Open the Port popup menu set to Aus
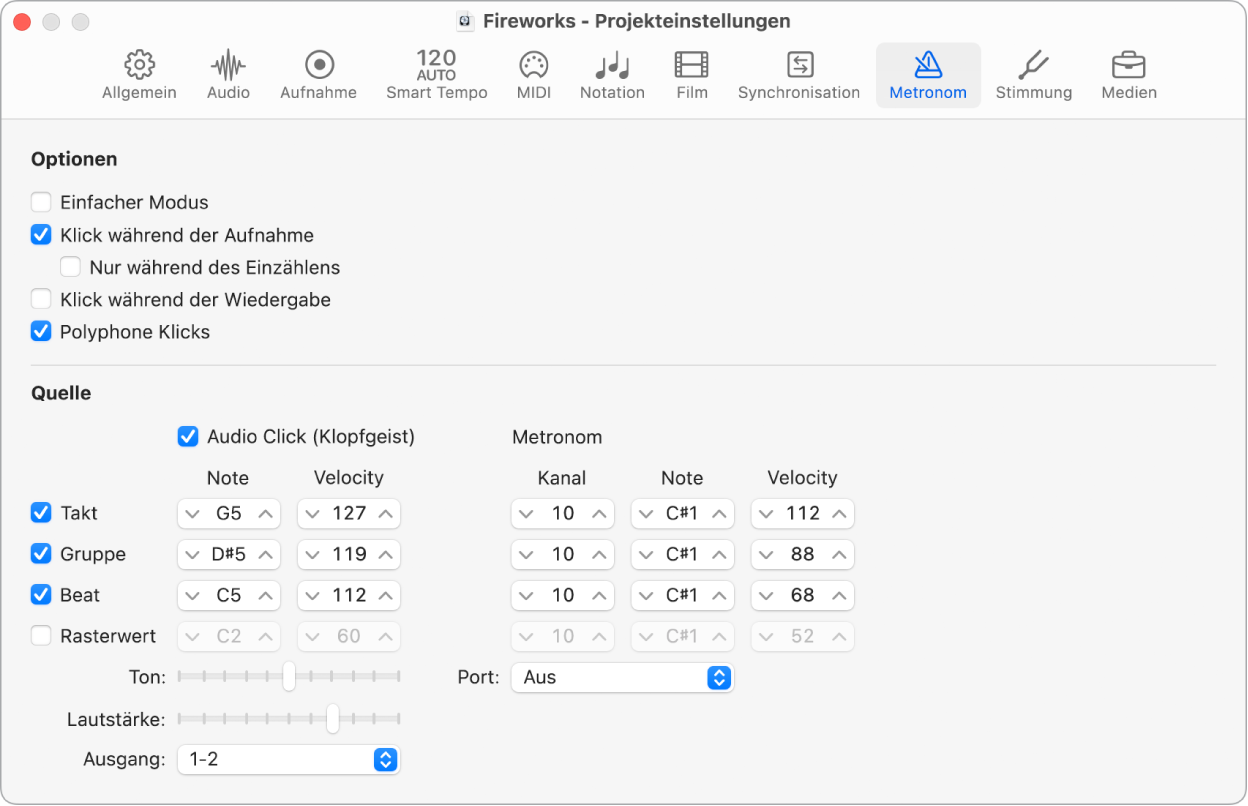The width and height of the screenshot is (1248, 806). [x=622, y=678]
